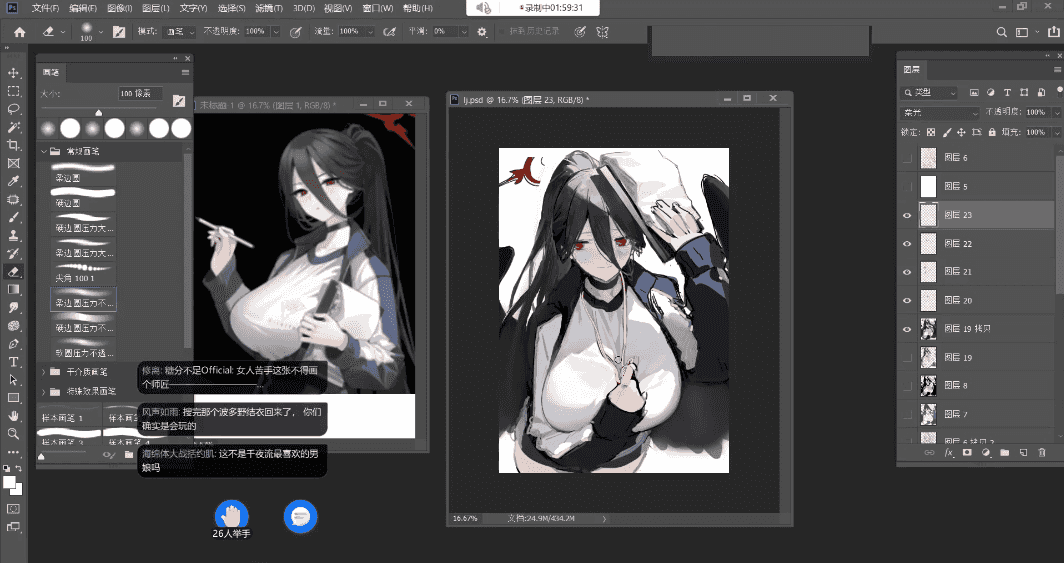Screen dimensions: 1064x563
Task: Hide layer 图层 20
Action: pos(907,300)
